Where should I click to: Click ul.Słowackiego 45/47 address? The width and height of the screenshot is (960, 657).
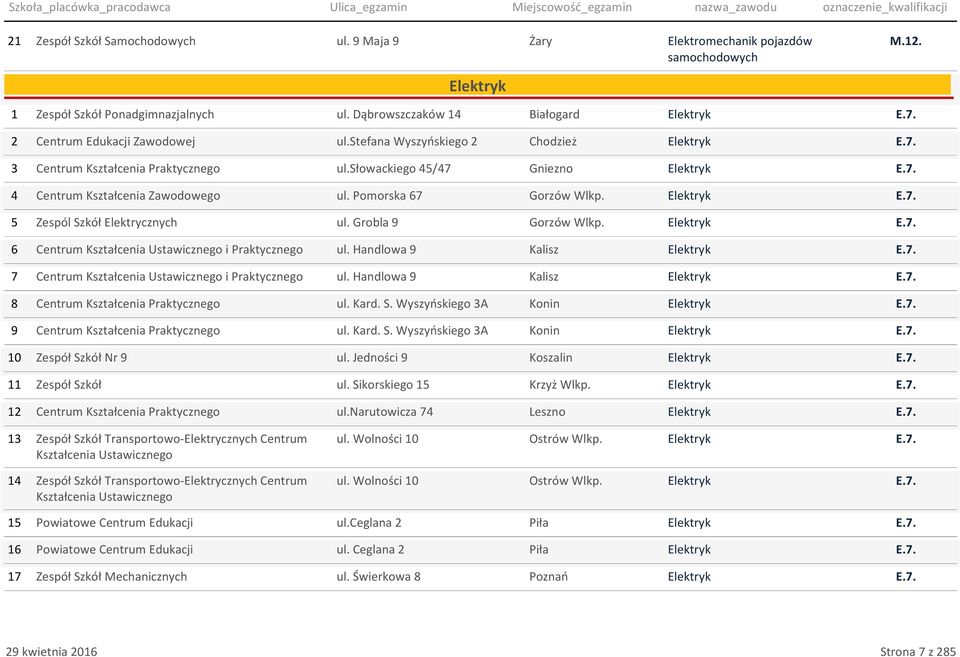pyautogui.click(x=393, y=168)
